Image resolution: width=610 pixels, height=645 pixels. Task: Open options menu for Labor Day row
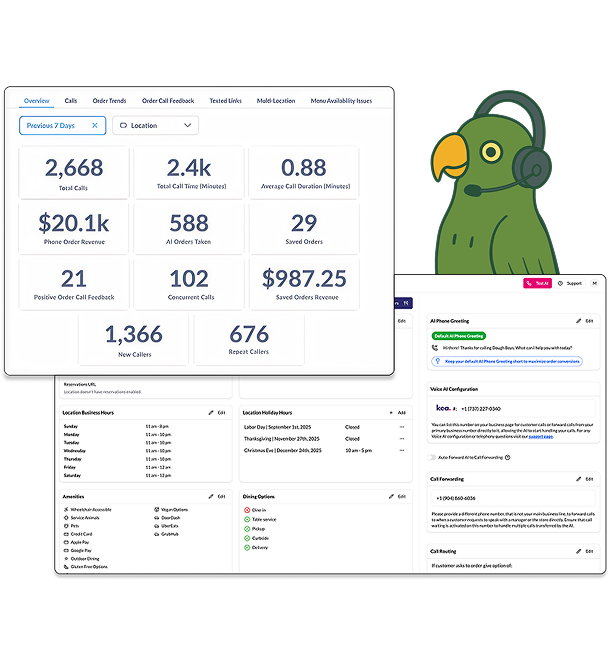click(402, 426)
